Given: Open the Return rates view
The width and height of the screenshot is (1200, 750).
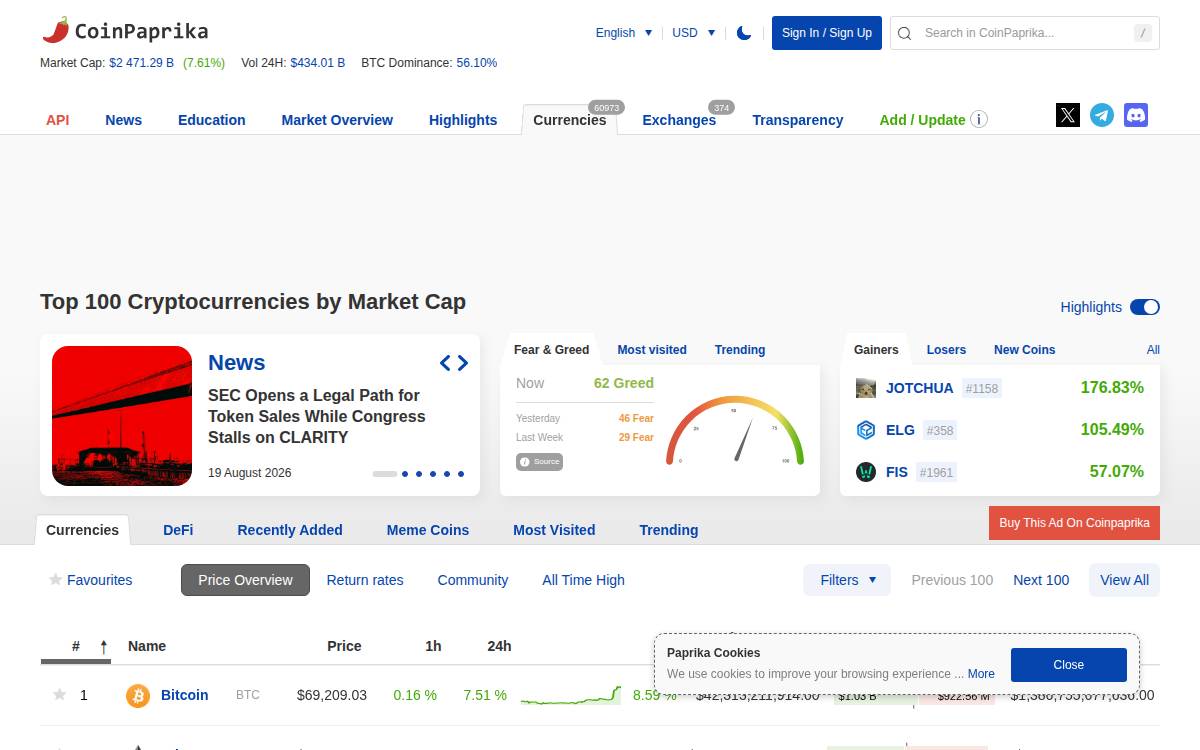Looking at the screenshot, I should (x=365, y=580).
